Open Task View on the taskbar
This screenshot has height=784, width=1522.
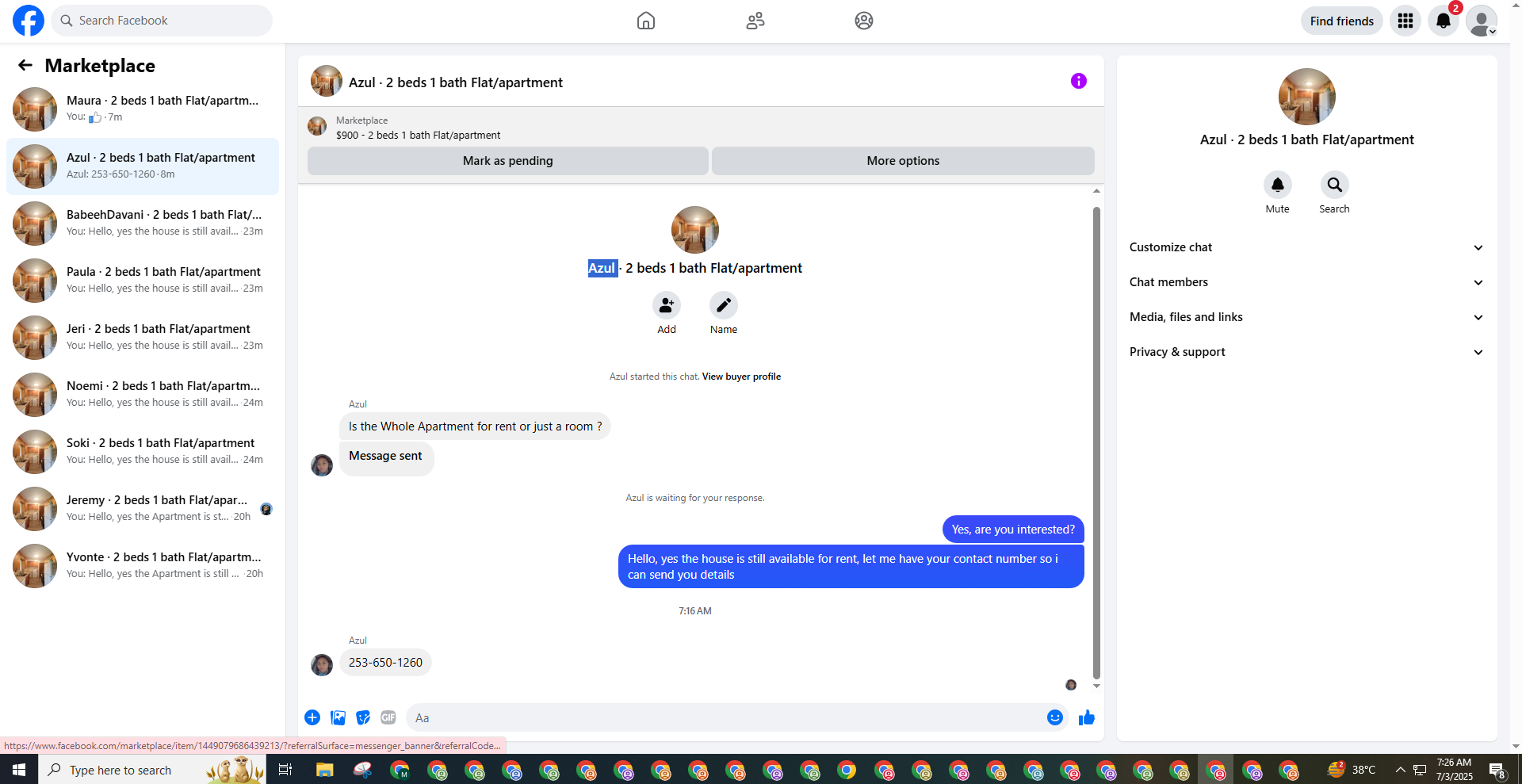[285, 770]
